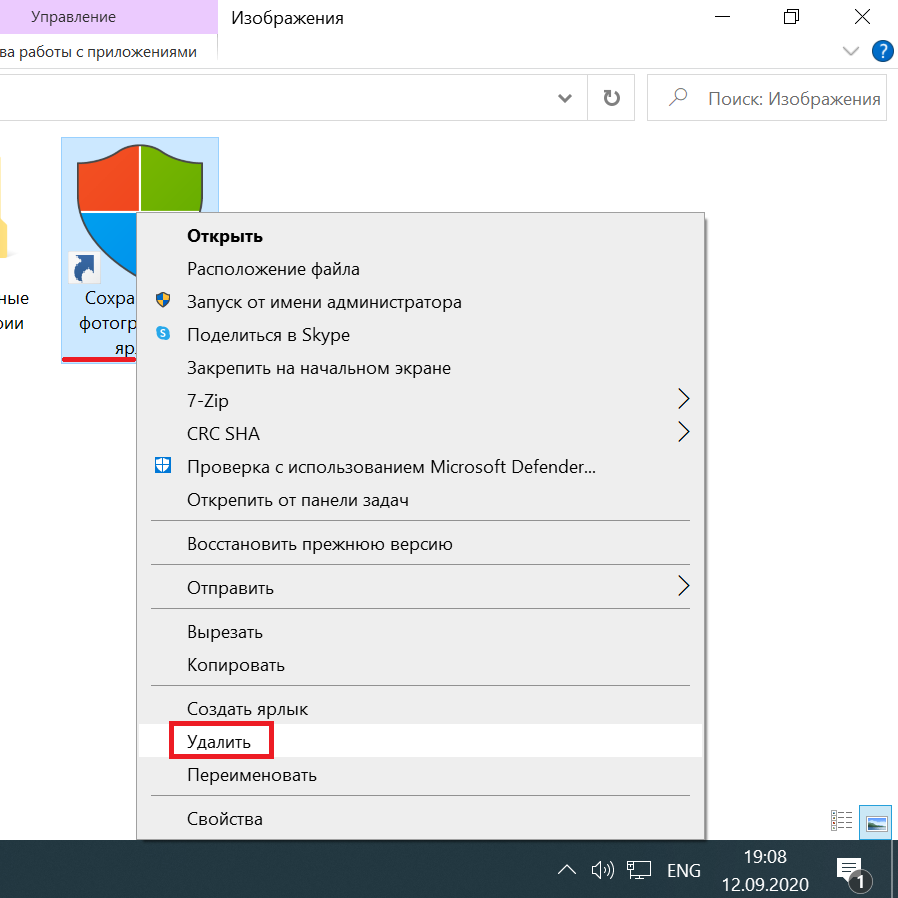
Task: Select Закрепить на начальном экране
Action: [420, 368]
